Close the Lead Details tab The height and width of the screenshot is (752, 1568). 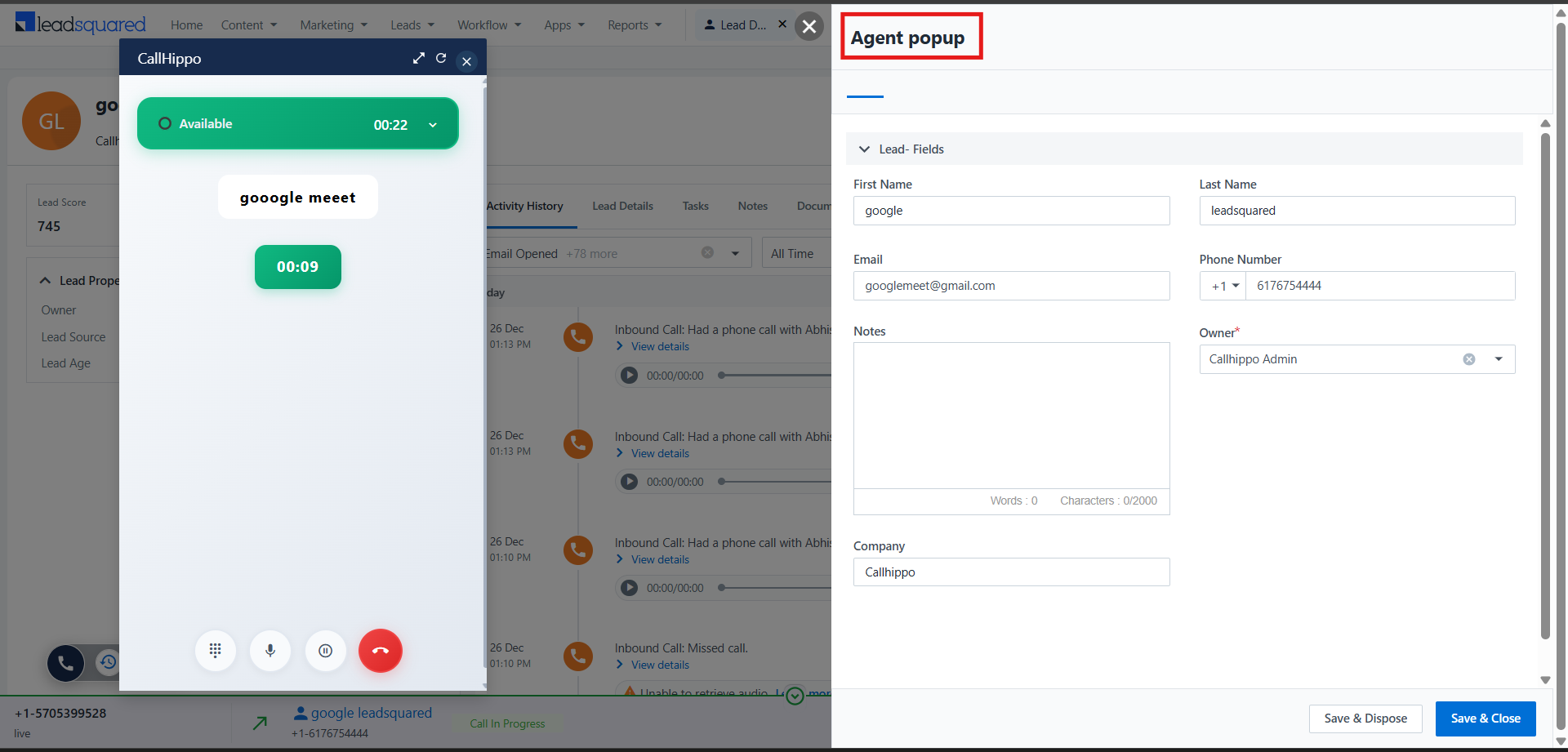click(x=782, y=24)
